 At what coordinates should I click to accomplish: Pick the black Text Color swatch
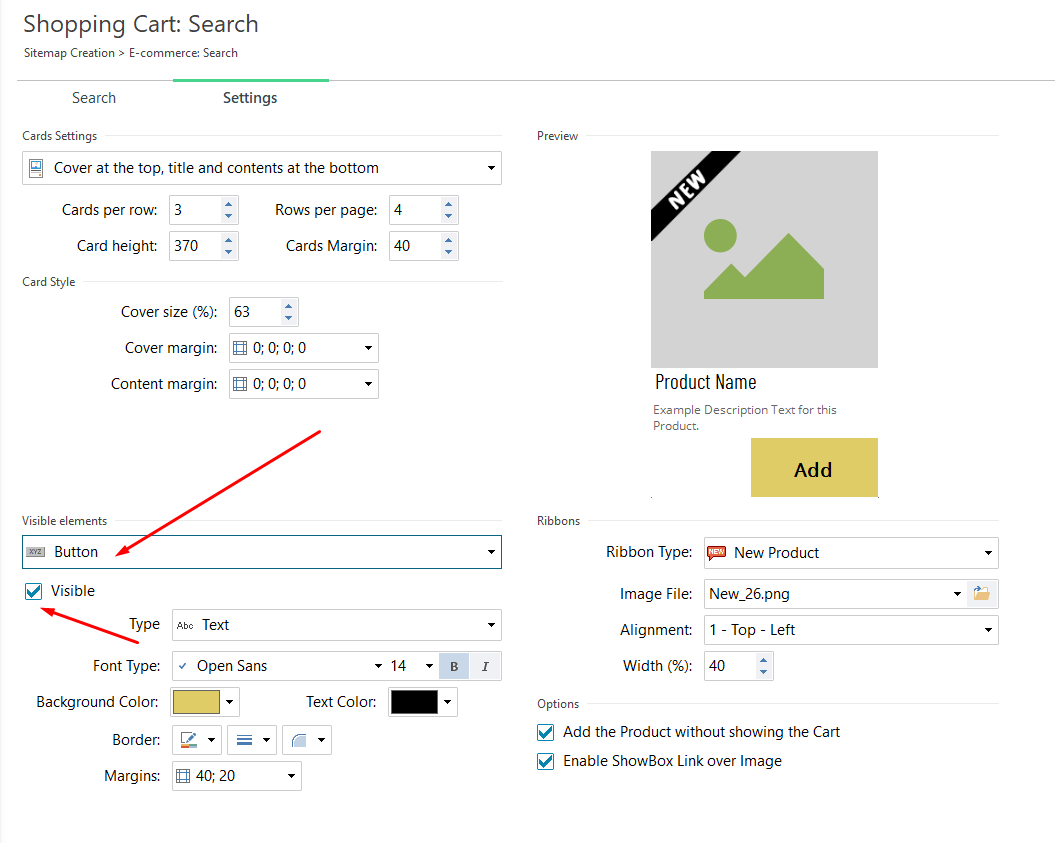point(414,702)
